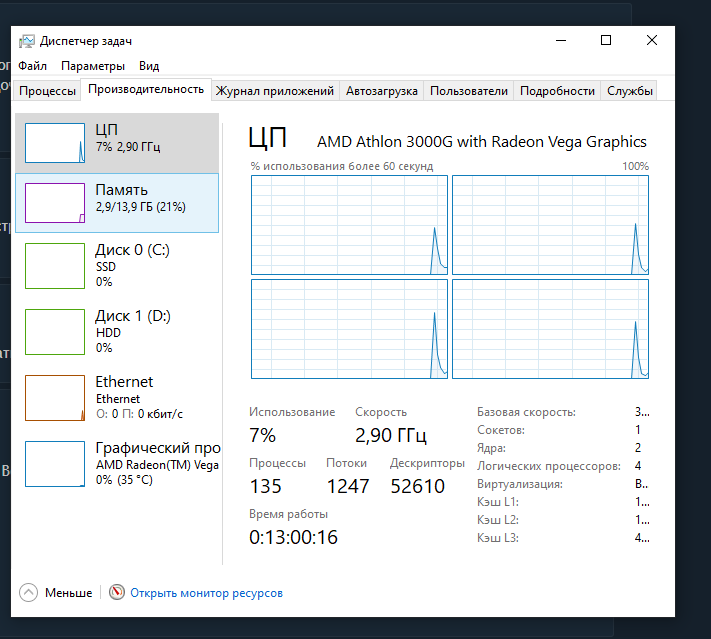Switch to the Журнал приложений tab

(275, 91)
